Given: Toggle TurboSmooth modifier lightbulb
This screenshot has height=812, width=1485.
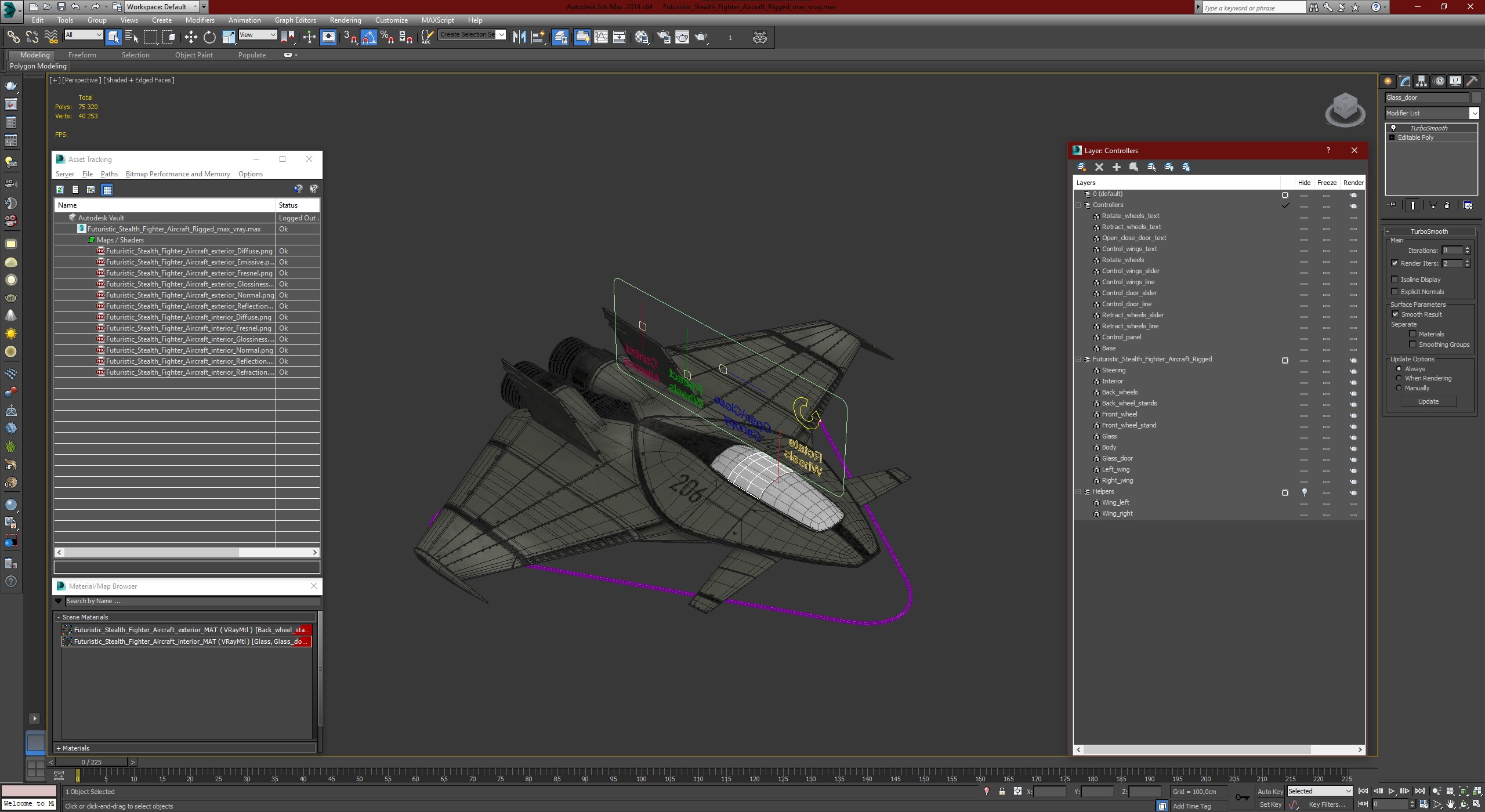Looking at the screenshot, I should coord(1393,128).
